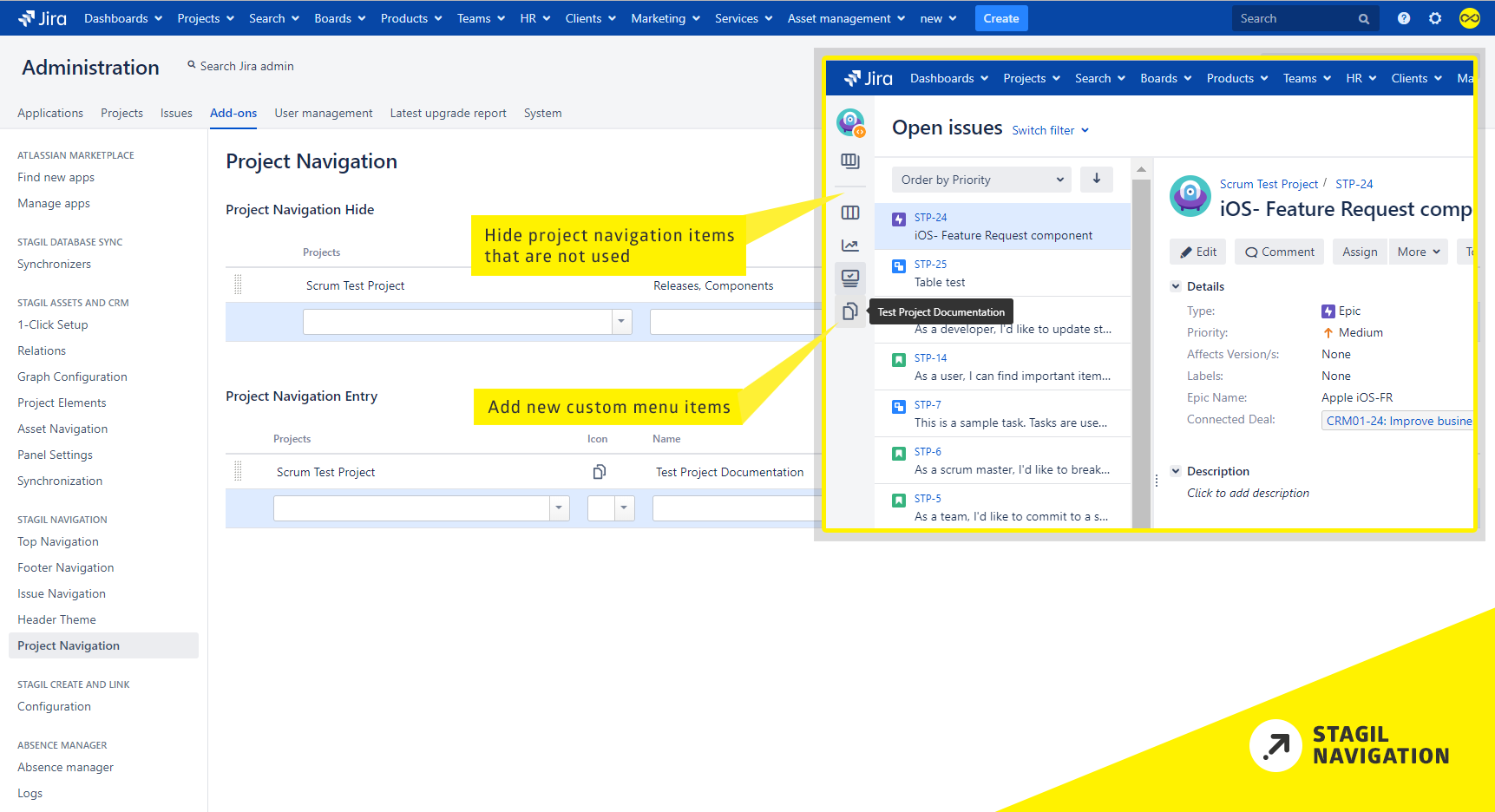Open the More dropdown in issue actions
The height and width of the screenshot is (812, 1495).
coord(1419,252)
